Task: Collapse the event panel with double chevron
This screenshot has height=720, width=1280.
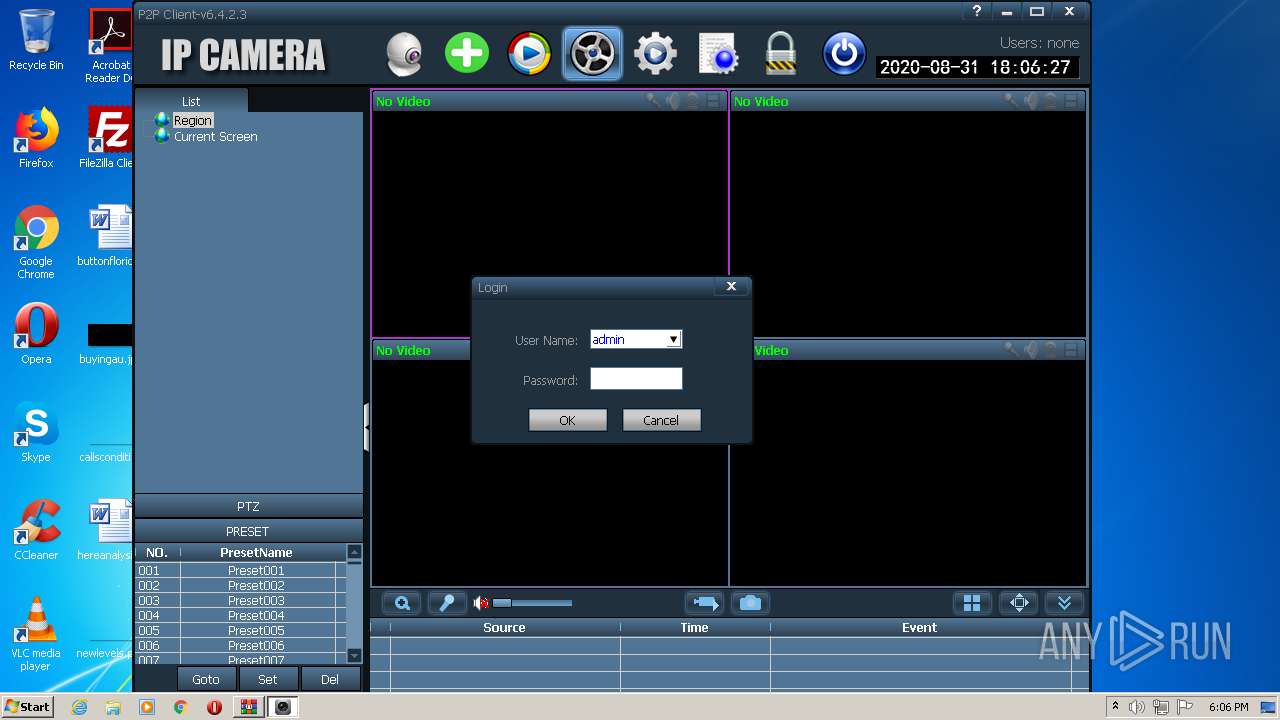Action: click(1064, 603)
